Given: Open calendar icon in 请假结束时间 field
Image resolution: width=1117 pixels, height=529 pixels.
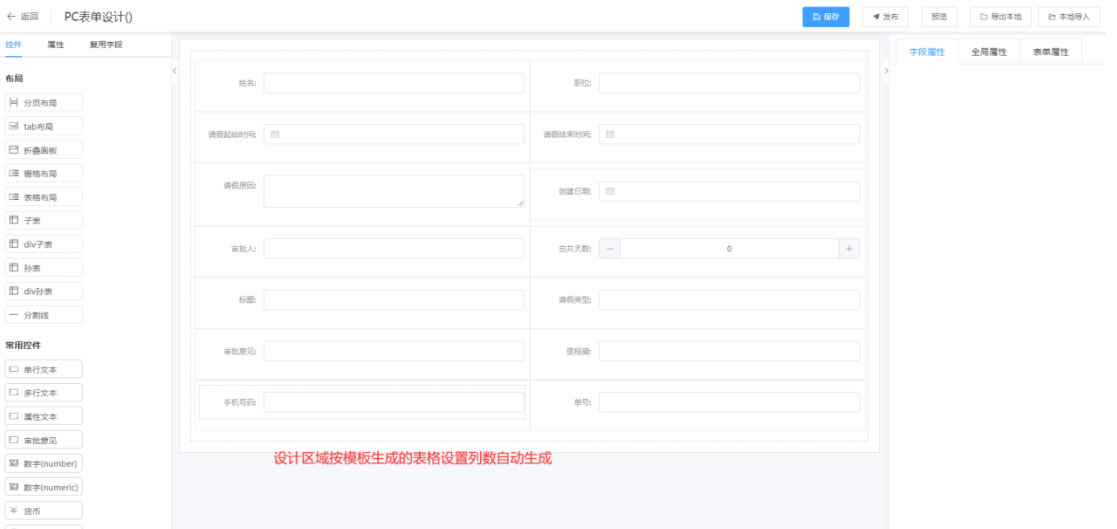Looking at the screenshot, I should coord(610,134).
